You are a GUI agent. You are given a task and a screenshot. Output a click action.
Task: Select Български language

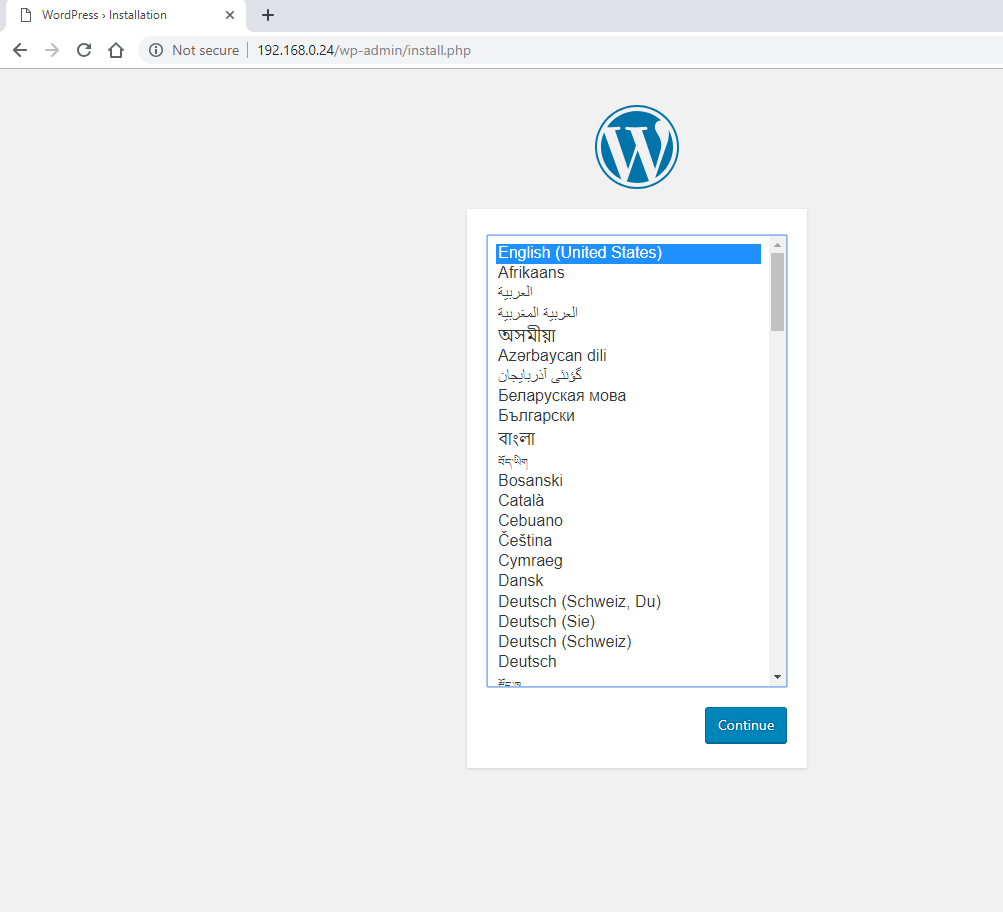(x=628, y=416)
